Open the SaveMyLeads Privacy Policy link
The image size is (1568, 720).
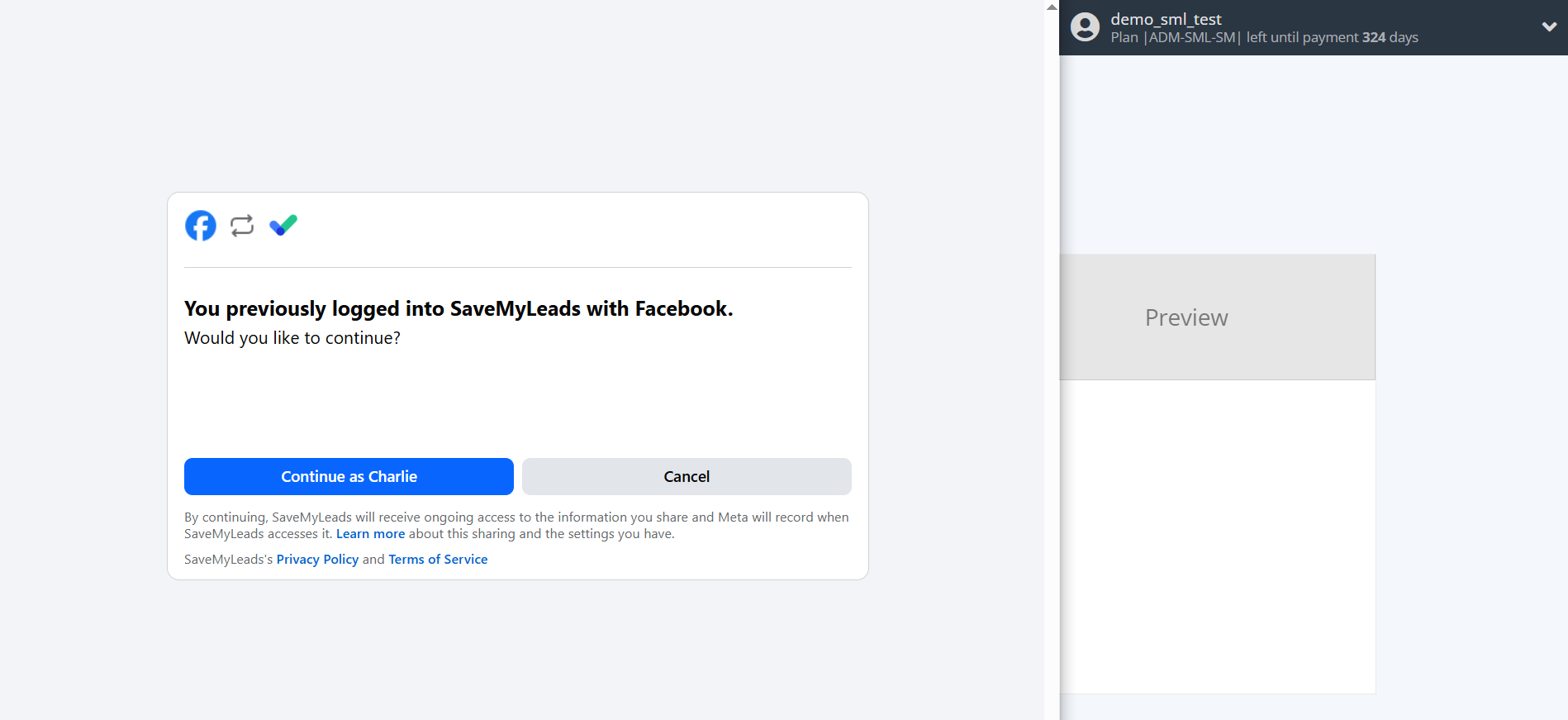click(317, 559)
